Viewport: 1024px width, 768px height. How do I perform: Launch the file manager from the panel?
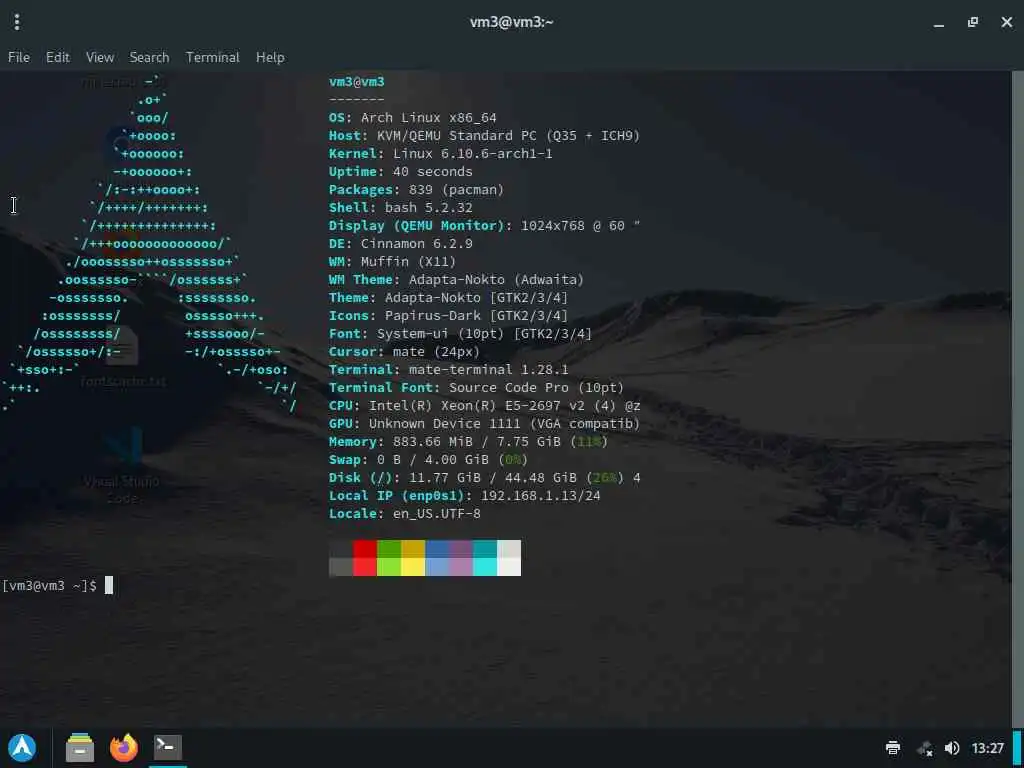(80, 748)
